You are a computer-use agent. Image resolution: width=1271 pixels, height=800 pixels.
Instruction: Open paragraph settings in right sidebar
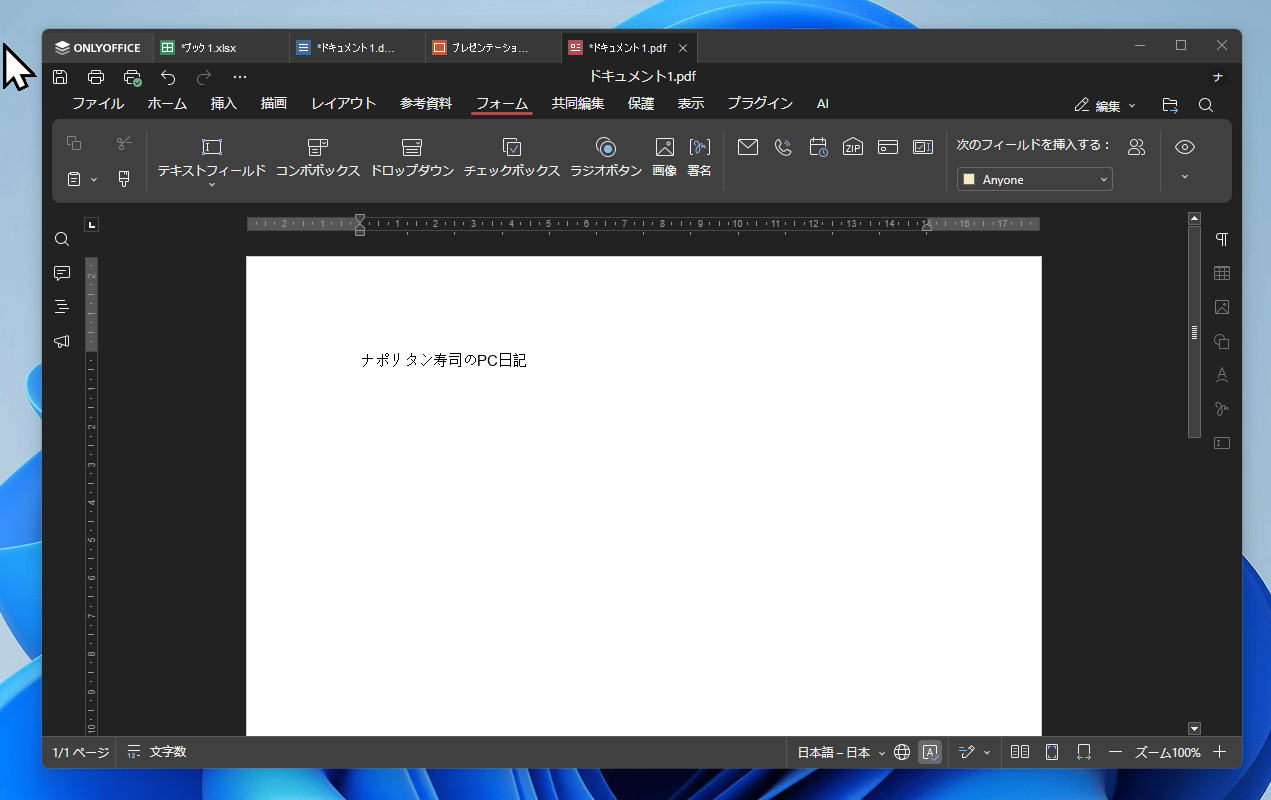[1221, 239]
